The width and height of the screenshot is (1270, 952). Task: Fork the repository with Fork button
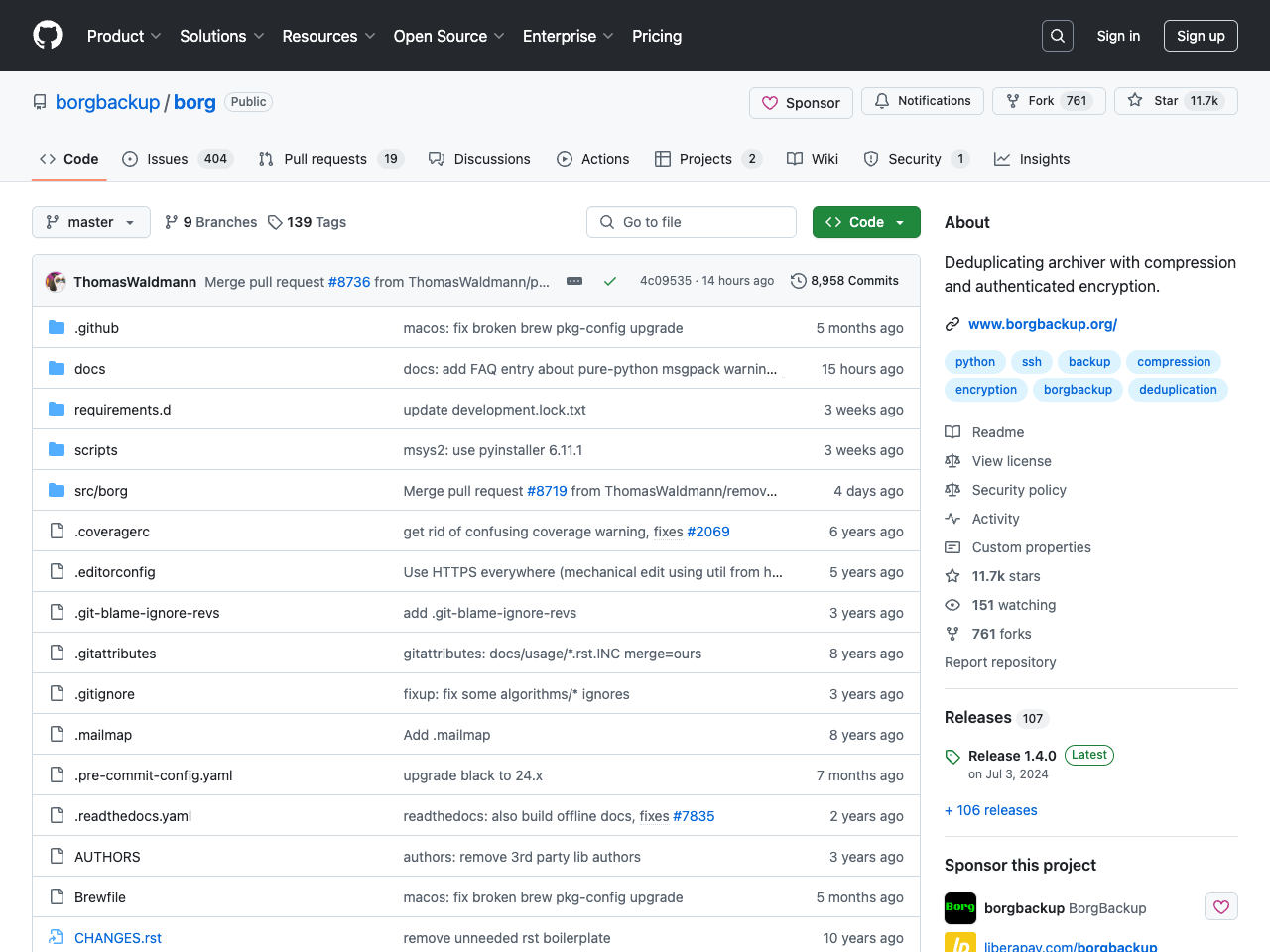click(1049, 101)
